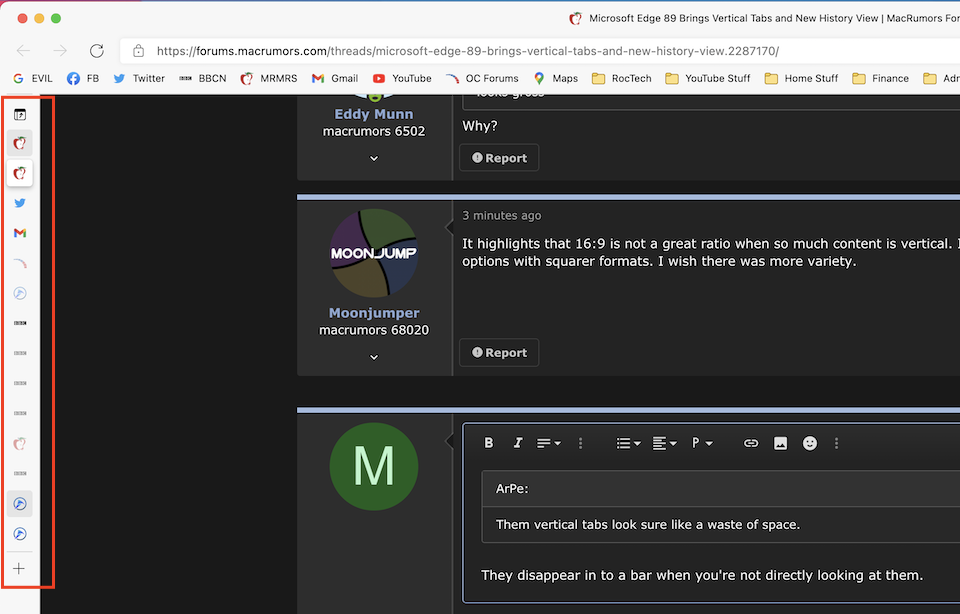
Task: Open the vertical tabs actions menu icon
Action: coord(20,114)
